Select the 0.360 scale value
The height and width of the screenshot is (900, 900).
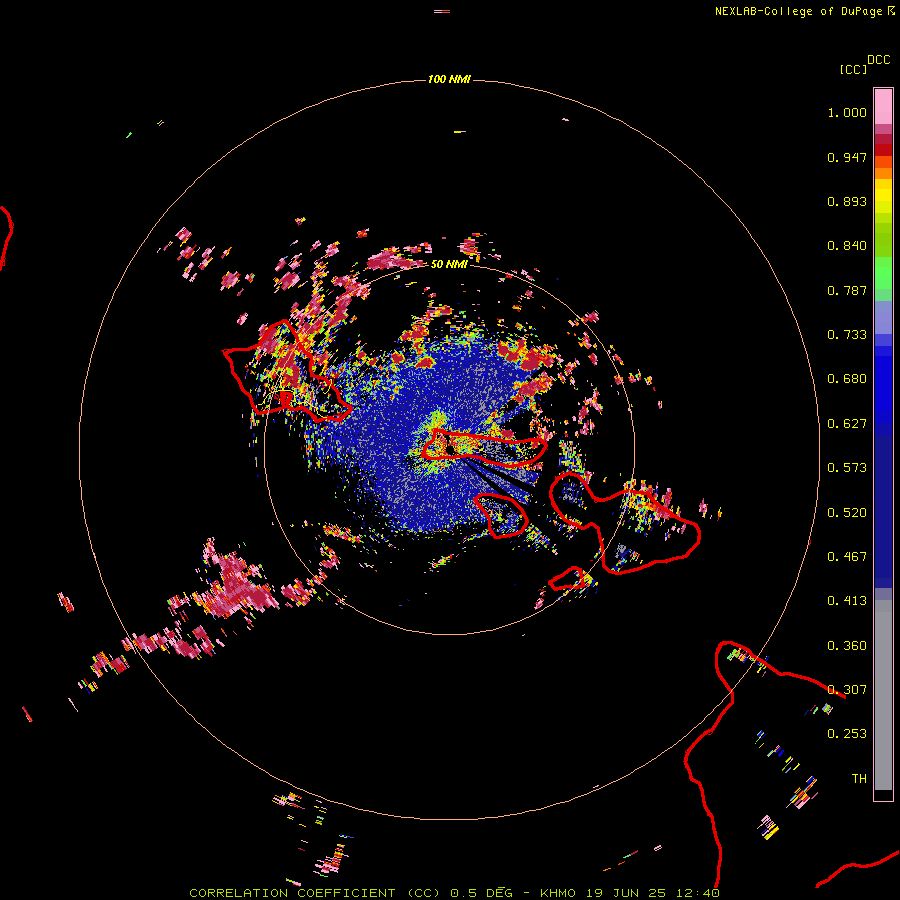pos(847,646)
